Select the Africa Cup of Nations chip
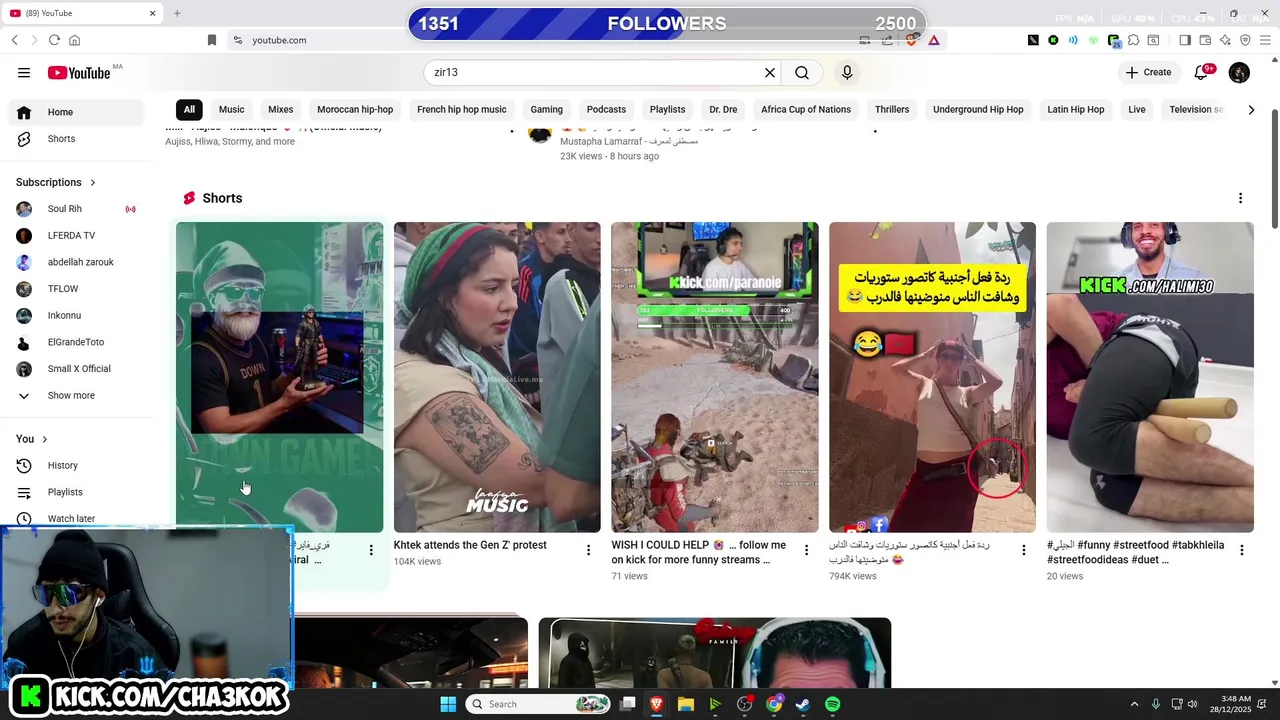 tap(806, 109)
